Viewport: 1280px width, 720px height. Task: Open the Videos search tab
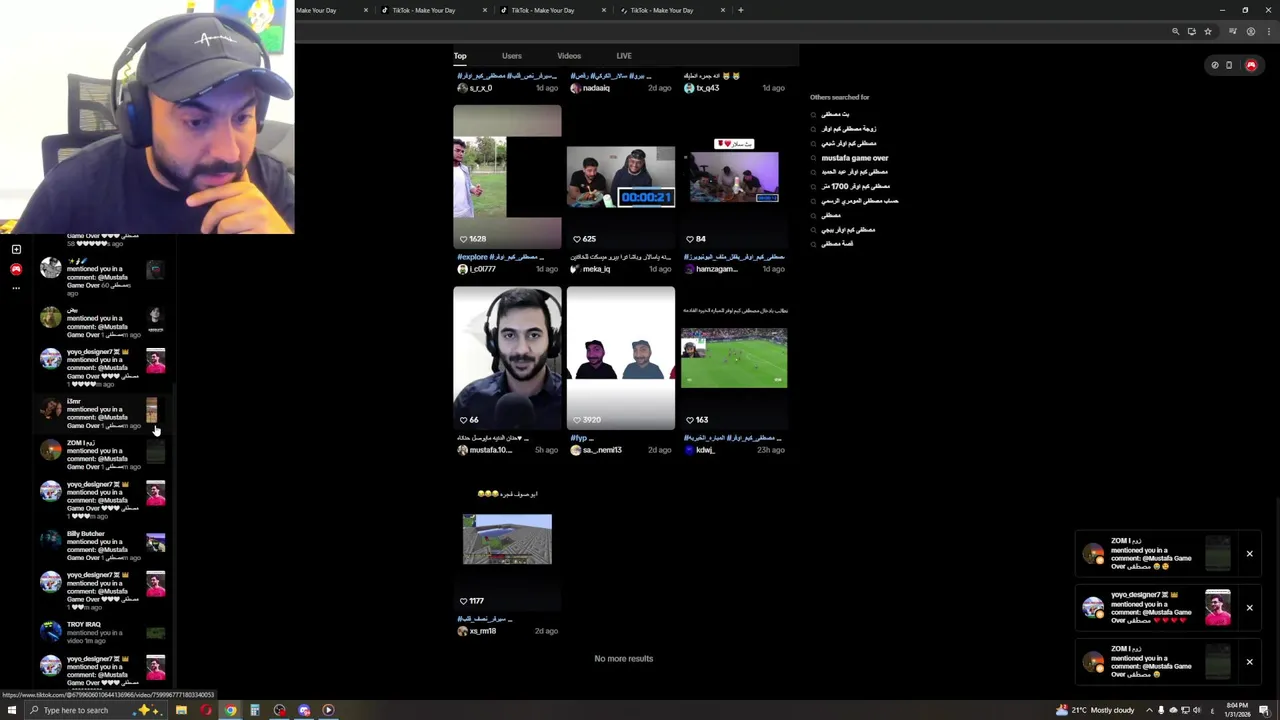click(x=569, y=56)
